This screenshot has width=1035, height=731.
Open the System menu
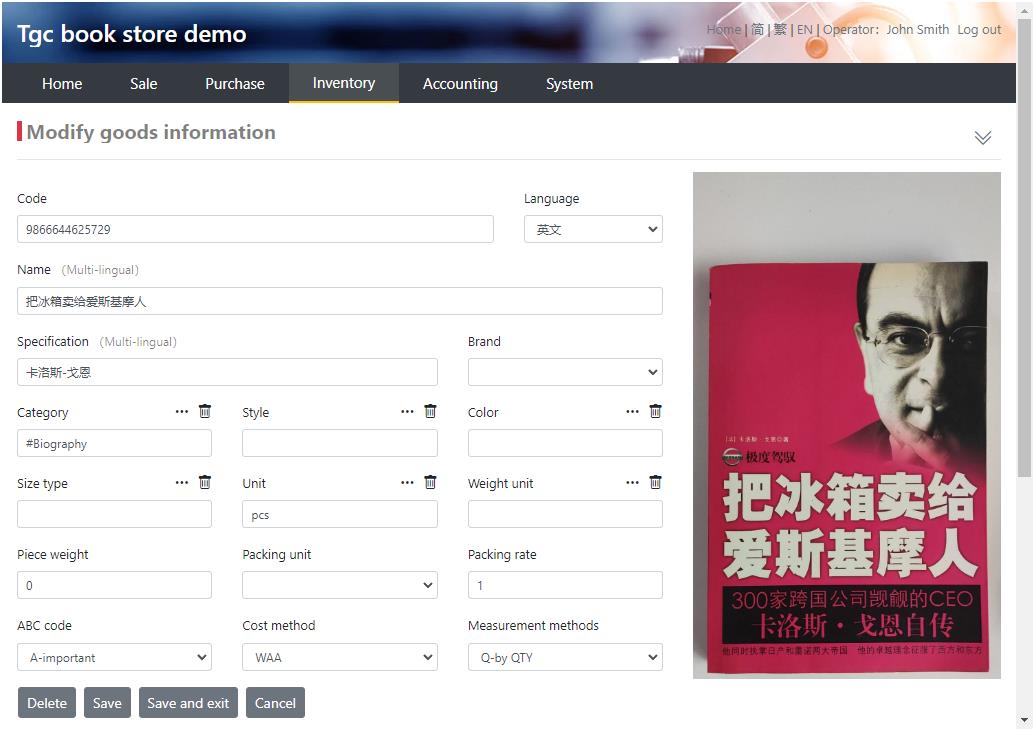click(x=570, y=84)
